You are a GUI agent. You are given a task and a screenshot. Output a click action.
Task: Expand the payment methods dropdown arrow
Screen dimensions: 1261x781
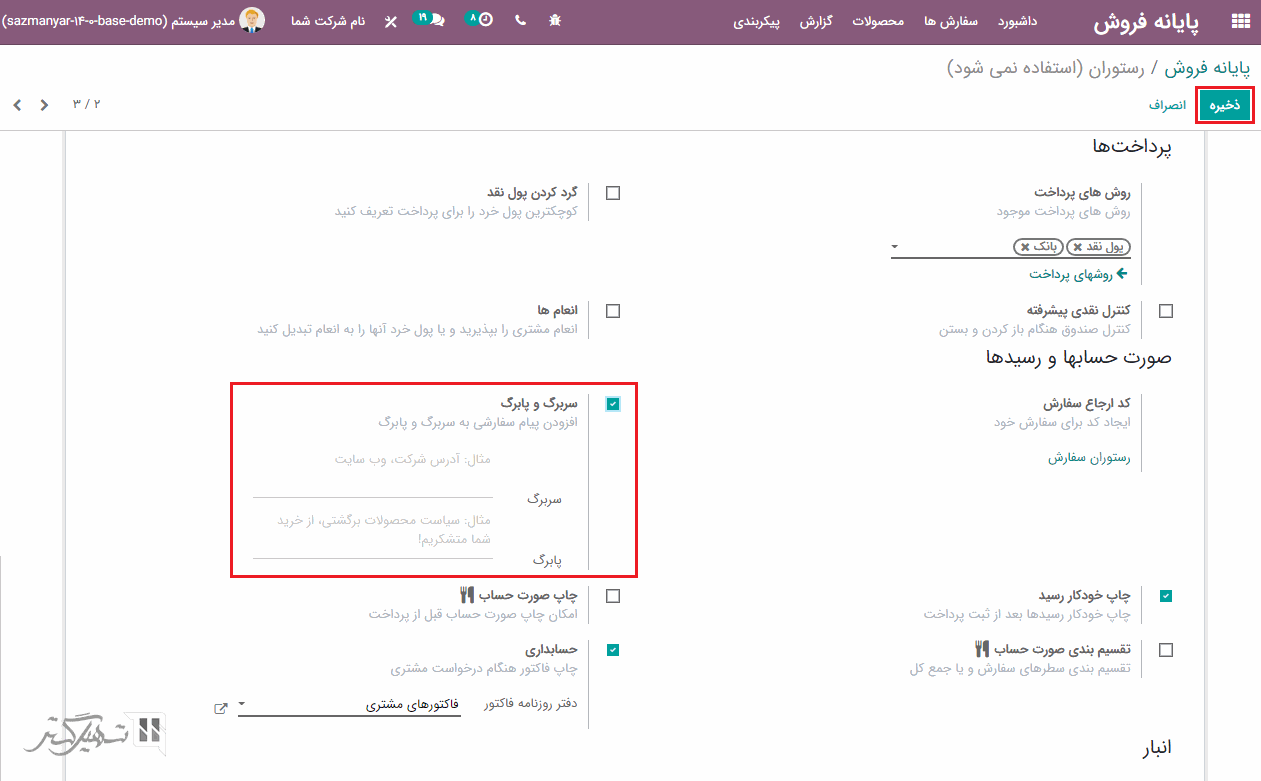tap(895, 247)
